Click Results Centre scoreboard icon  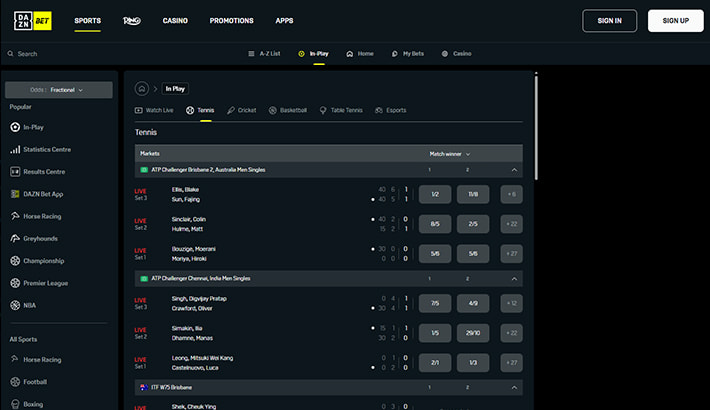click(15, 172)
